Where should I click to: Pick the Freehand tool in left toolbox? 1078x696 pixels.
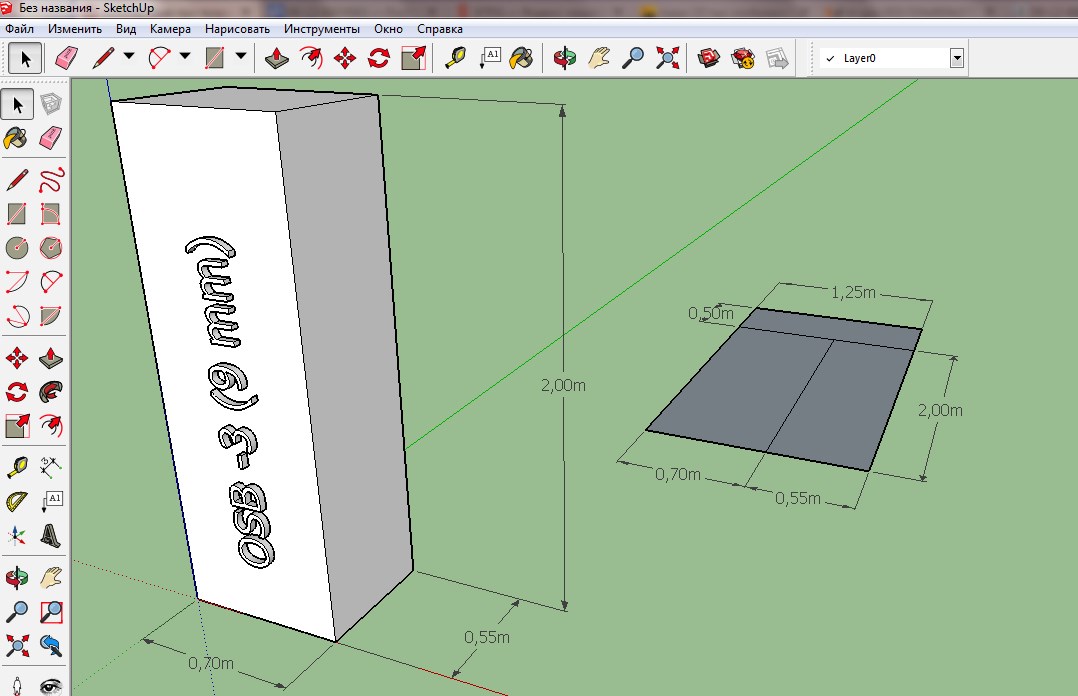pos(51,180)
